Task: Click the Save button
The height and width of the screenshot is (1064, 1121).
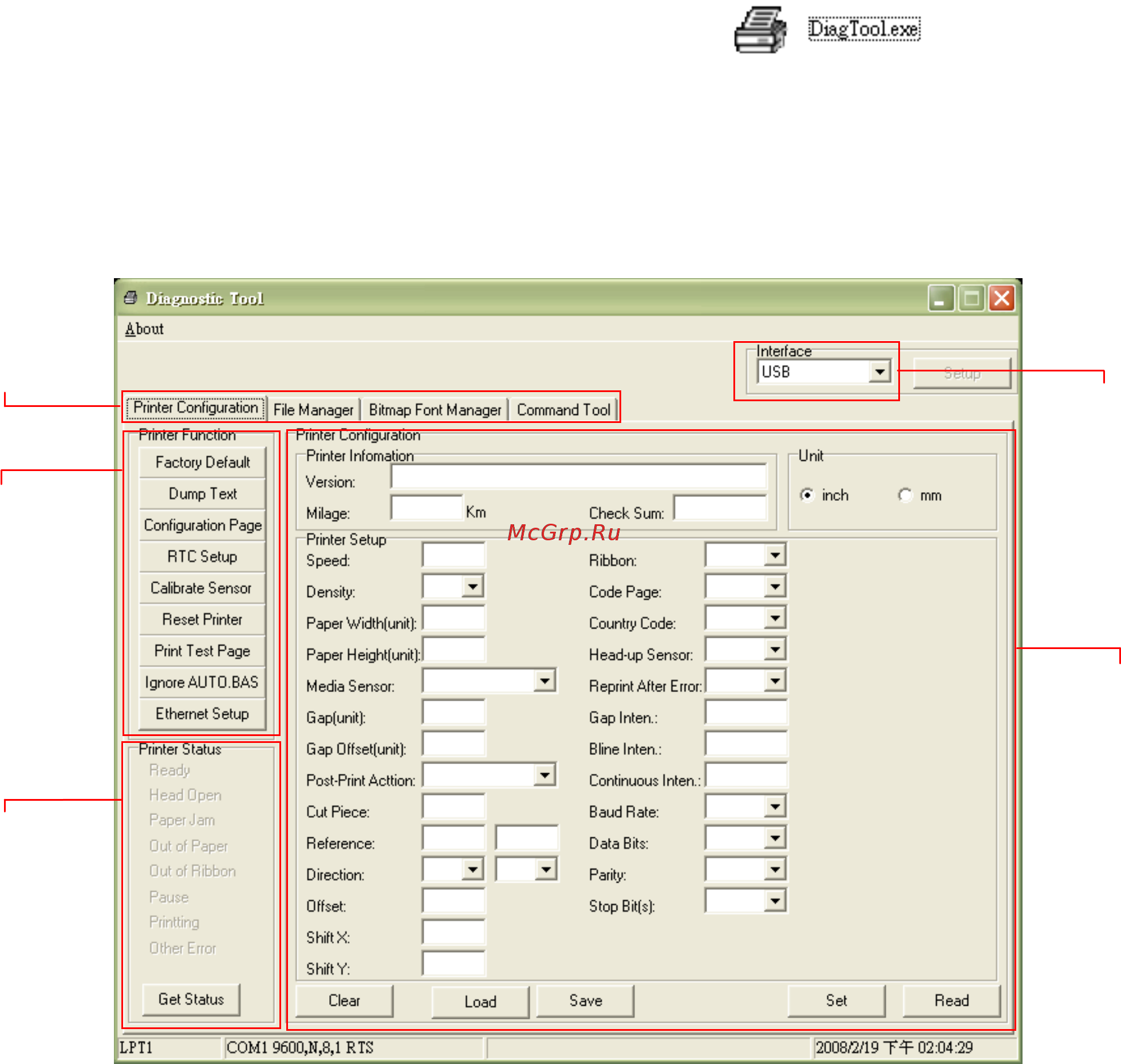Action: [586, 1000]
